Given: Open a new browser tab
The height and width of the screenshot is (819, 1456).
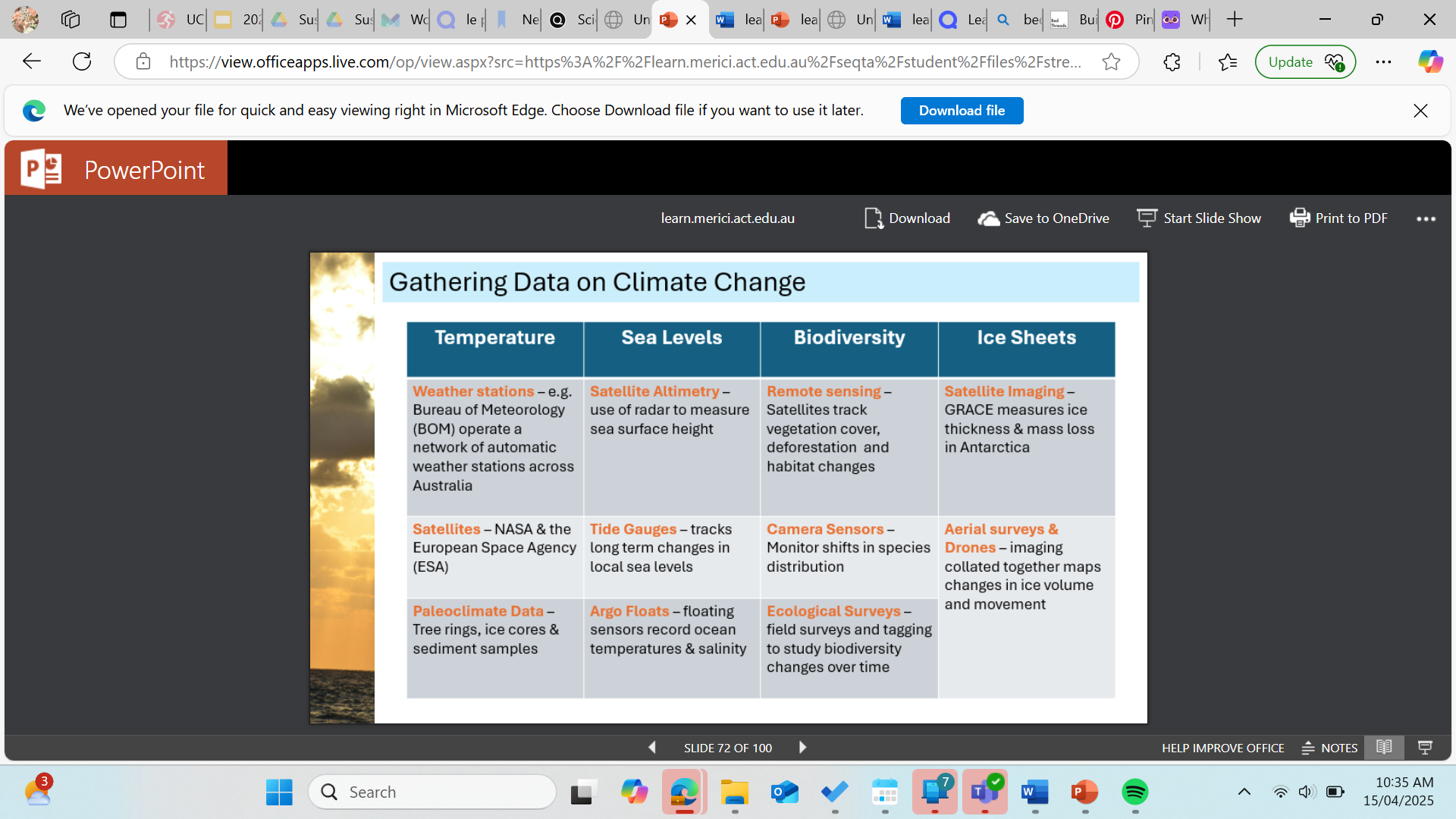Looking at the screenshot, I should point(1235,20).
